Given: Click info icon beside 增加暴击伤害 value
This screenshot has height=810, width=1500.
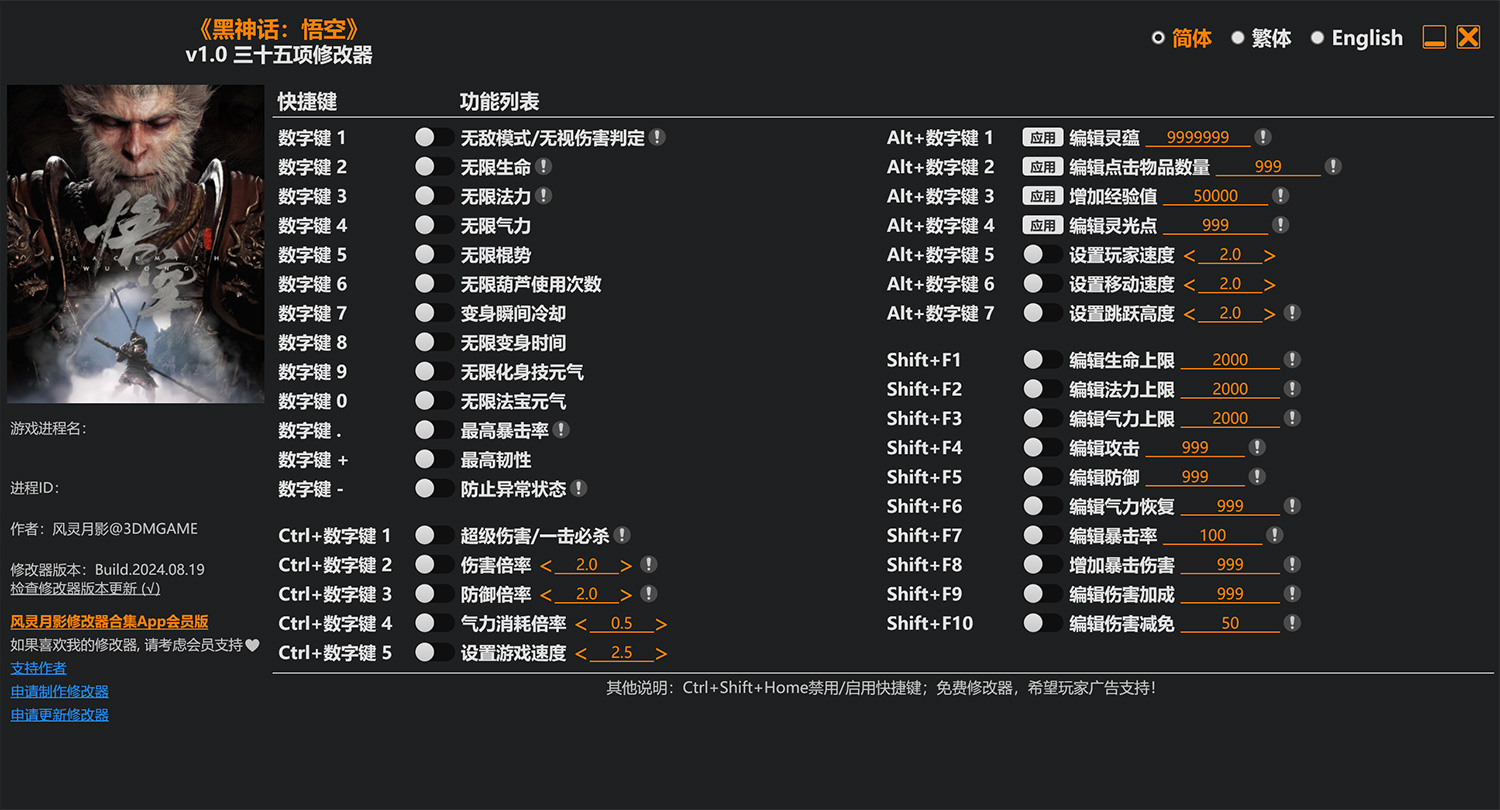Looking at the screenshot, I should tap(1292, 564).
